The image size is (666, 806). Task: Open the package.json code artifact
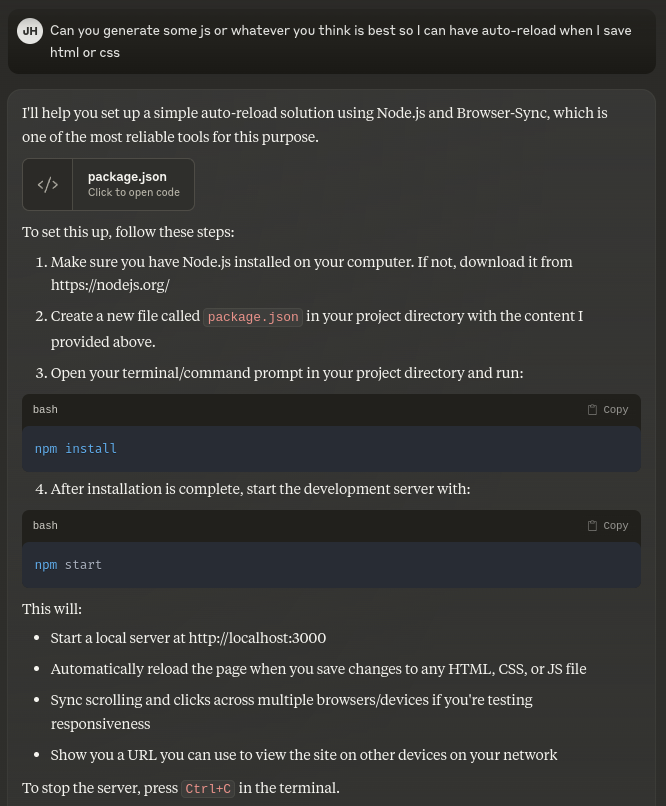(108, 185)
